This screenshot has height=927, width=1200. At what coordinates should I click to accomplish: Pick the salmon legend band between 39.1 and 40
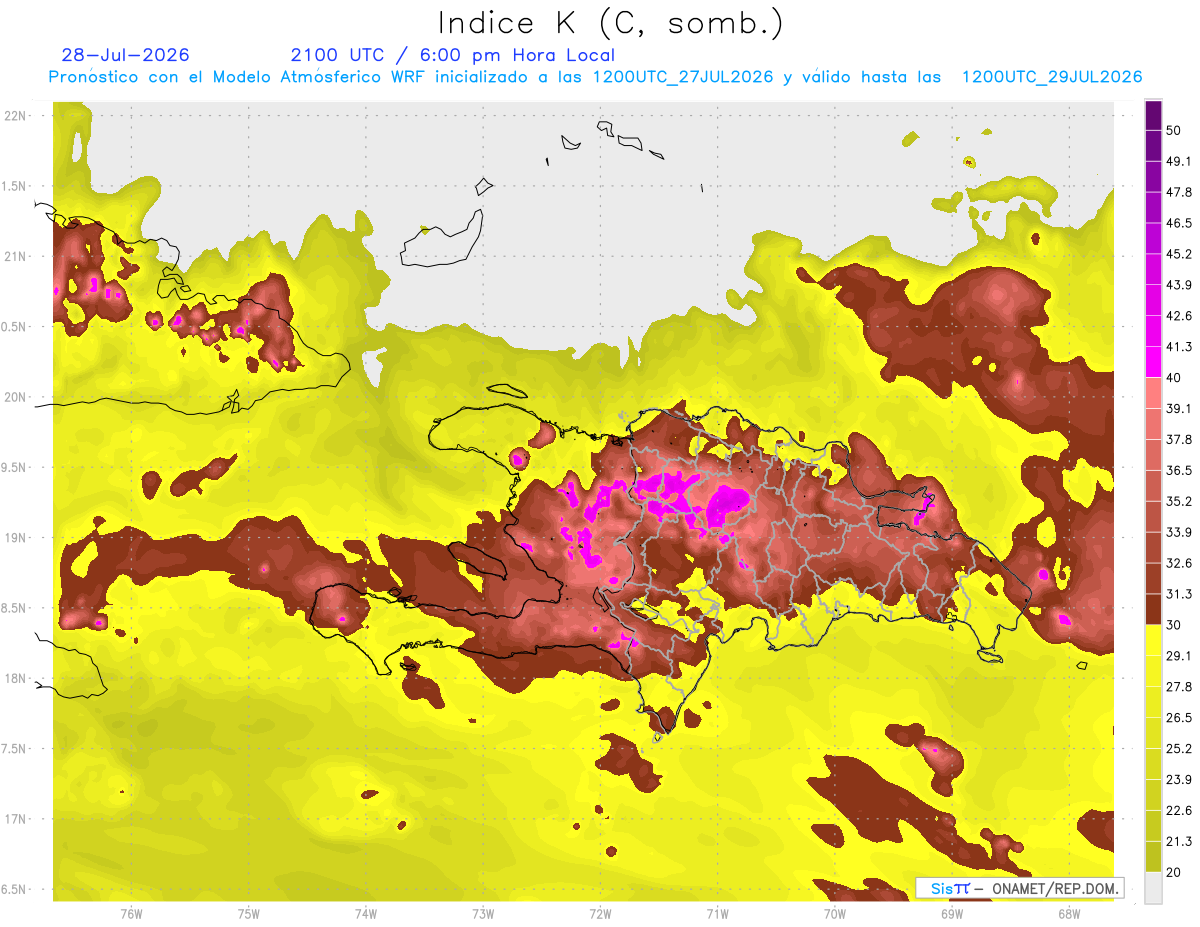coord(1154,393)
